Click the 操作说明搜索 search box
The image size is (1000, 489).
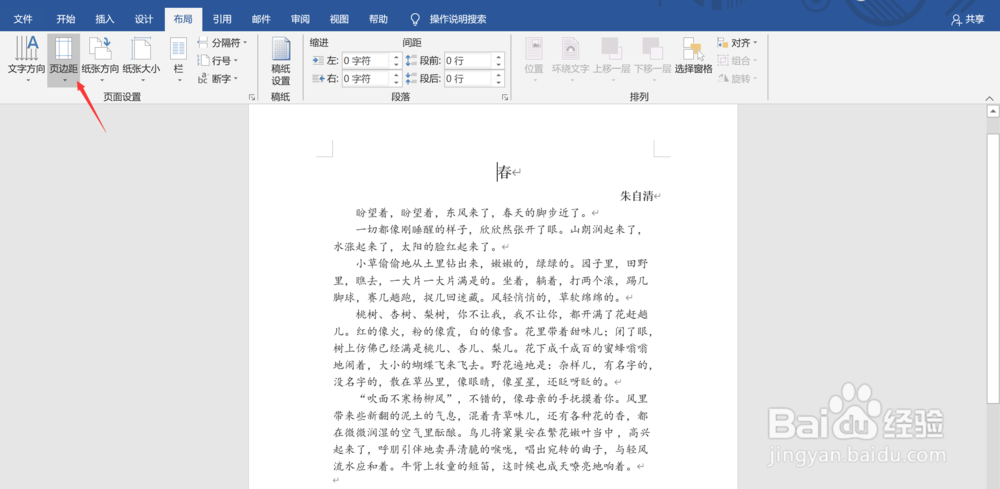click(458, 19)
